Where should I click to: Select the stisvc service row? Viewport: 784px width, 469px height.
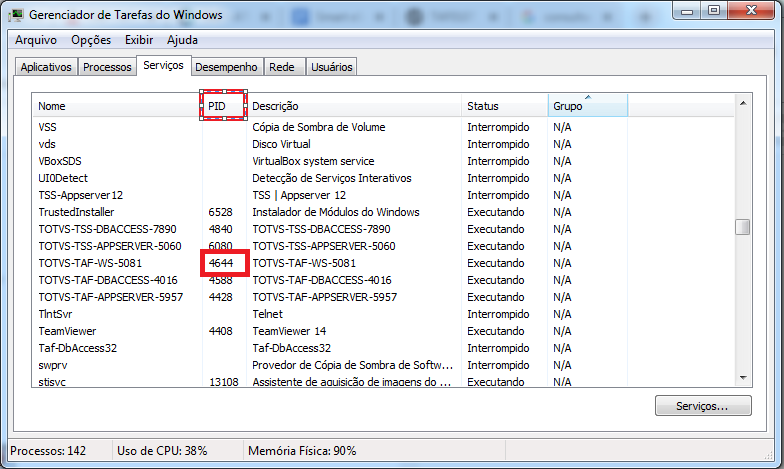[383, 381]
